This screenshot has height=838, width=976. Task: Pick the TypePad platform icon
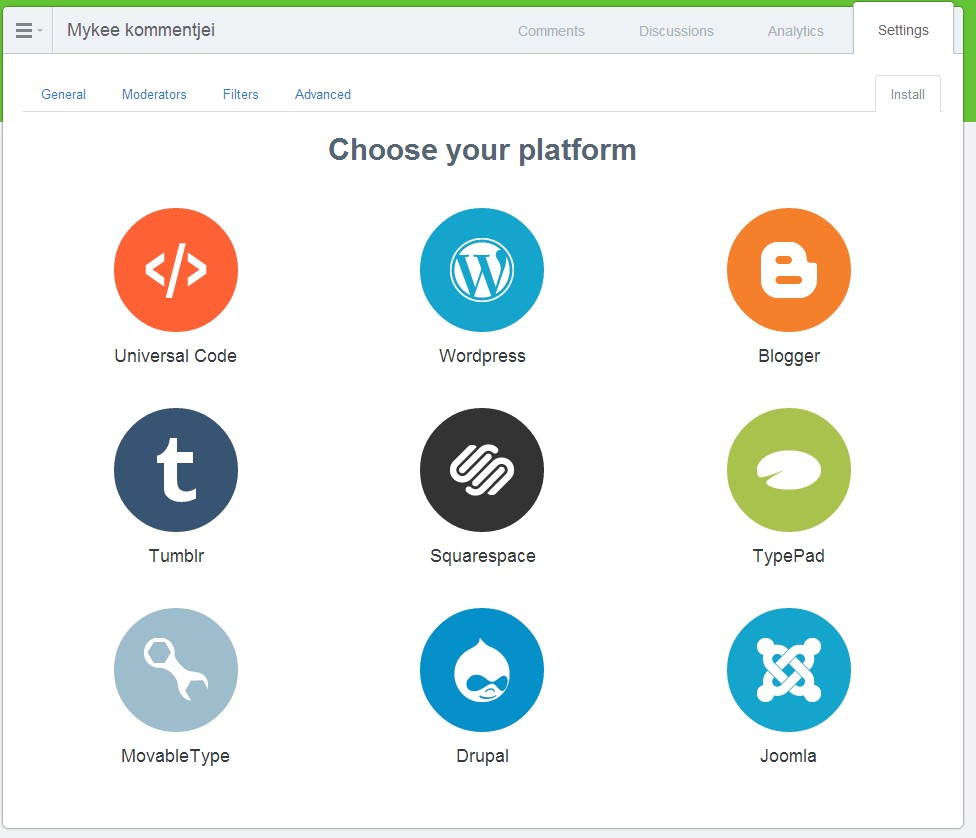789,470
